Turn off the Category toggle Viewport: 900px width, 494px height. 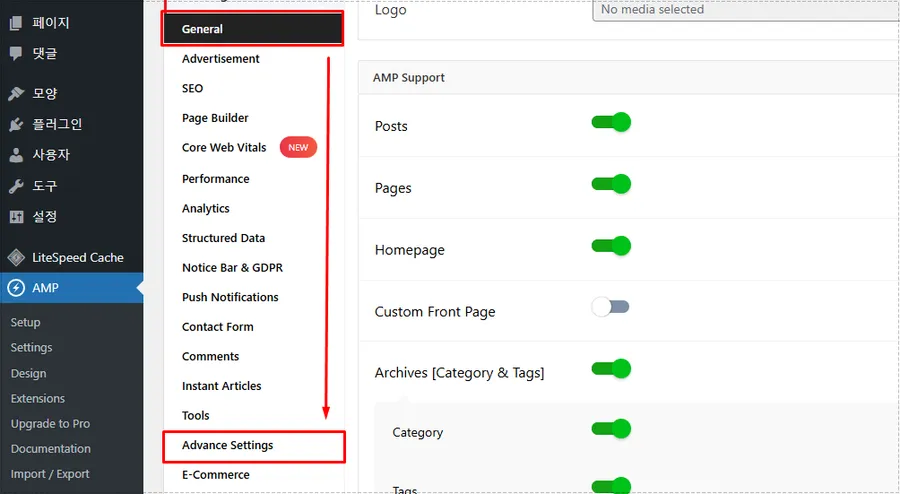tap(611, 429)
